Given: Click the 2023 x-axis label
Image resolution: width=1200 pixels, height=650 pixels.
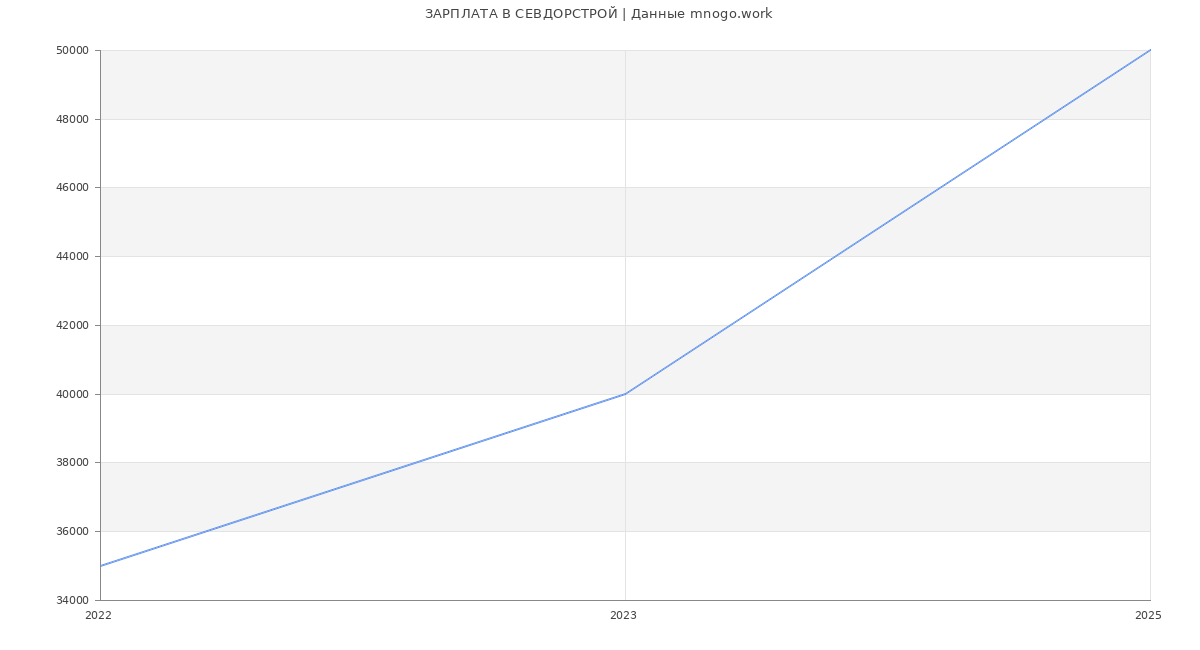Looking at the screenshot, I should [x=623, y=616].
